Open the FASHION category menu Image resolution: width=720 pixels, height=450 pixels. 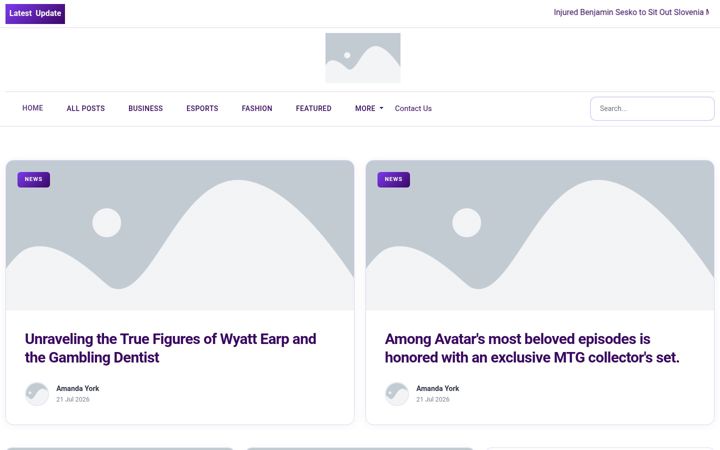257,108
